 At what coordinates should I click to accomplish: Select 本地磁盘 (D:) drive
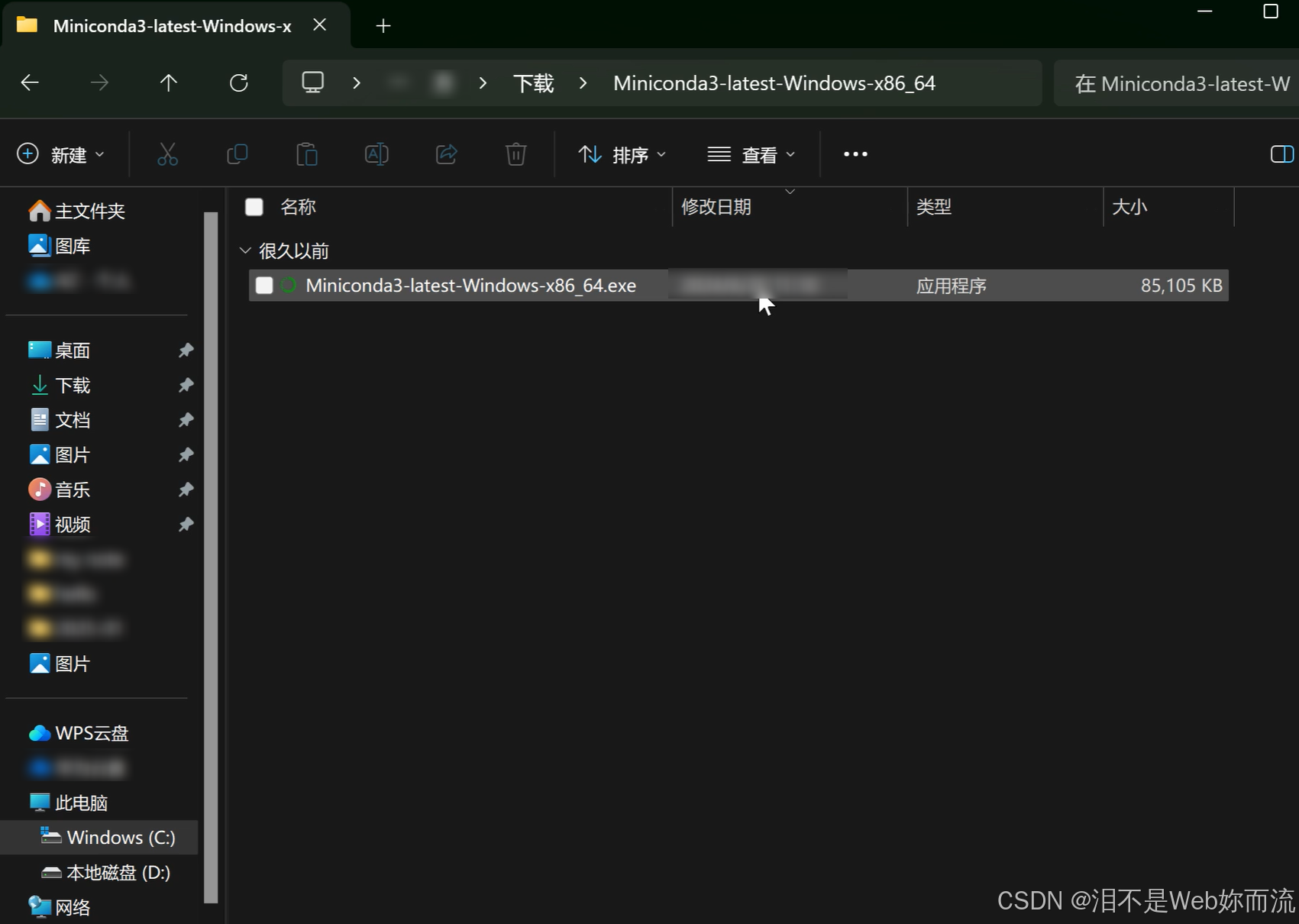[x=105, y=872]
